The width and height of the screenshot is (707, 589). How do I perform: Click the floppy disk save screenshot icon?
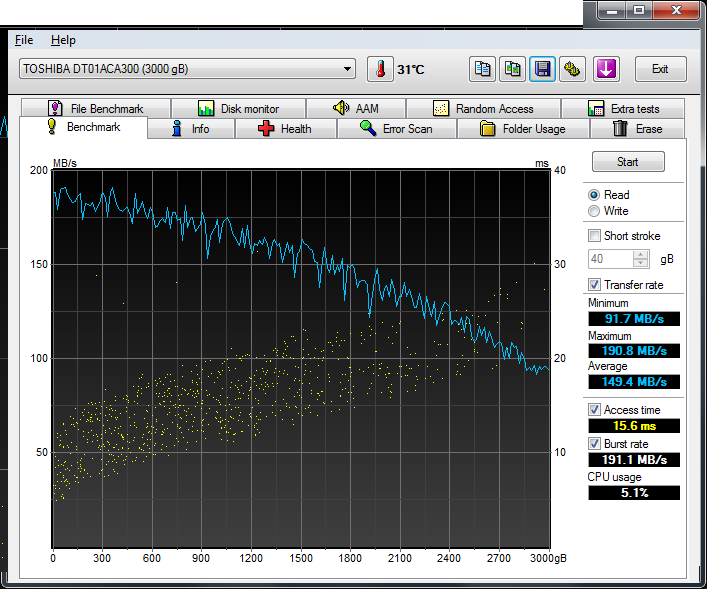(543, 69)
